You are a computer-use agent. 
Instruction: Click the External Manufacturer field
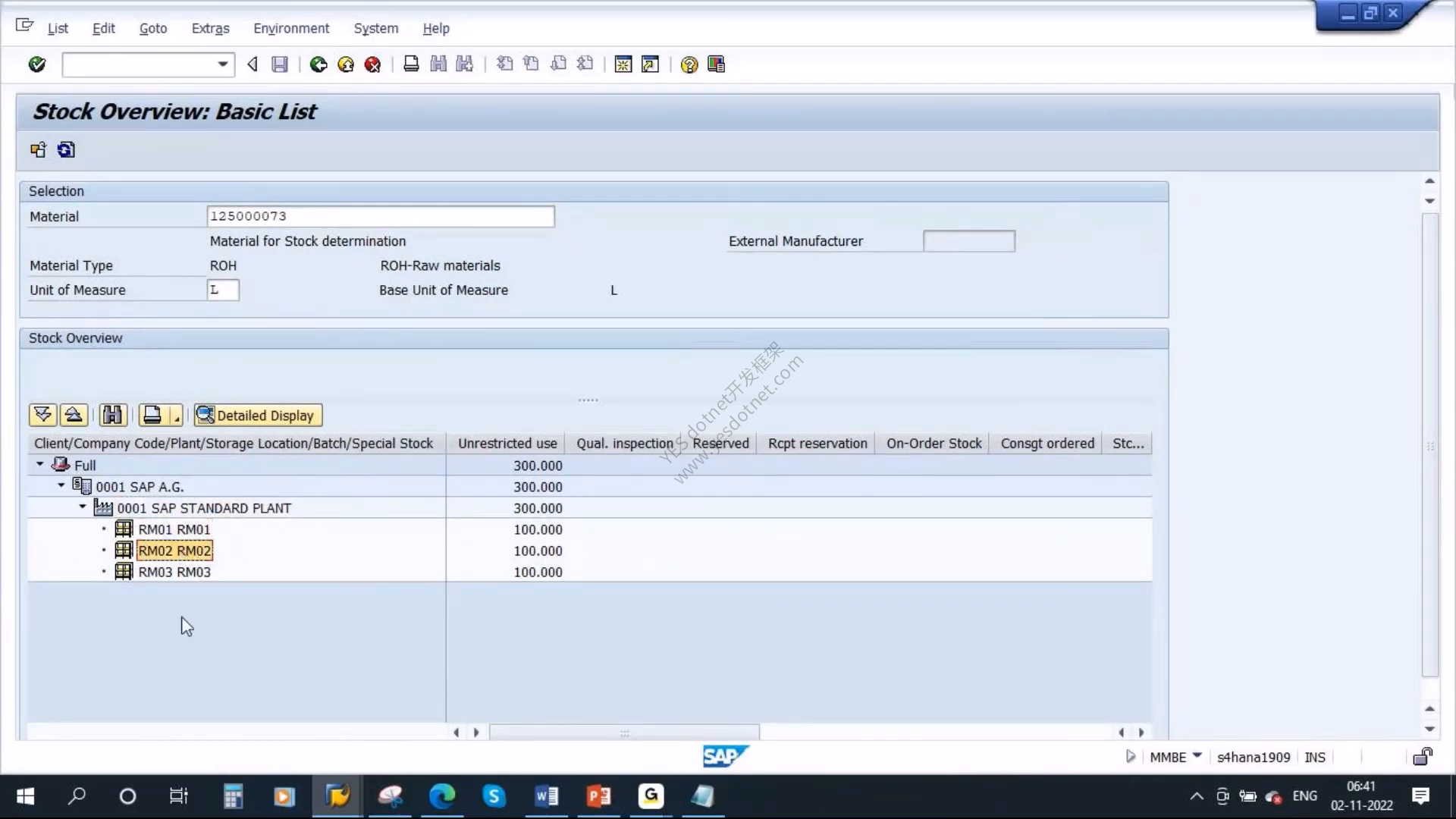969,241
